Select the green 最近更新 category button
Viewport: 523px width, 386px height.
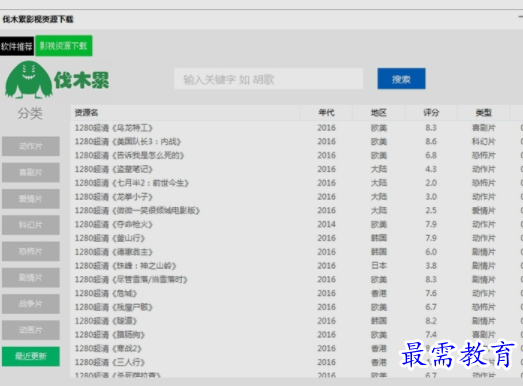[31, 356]
